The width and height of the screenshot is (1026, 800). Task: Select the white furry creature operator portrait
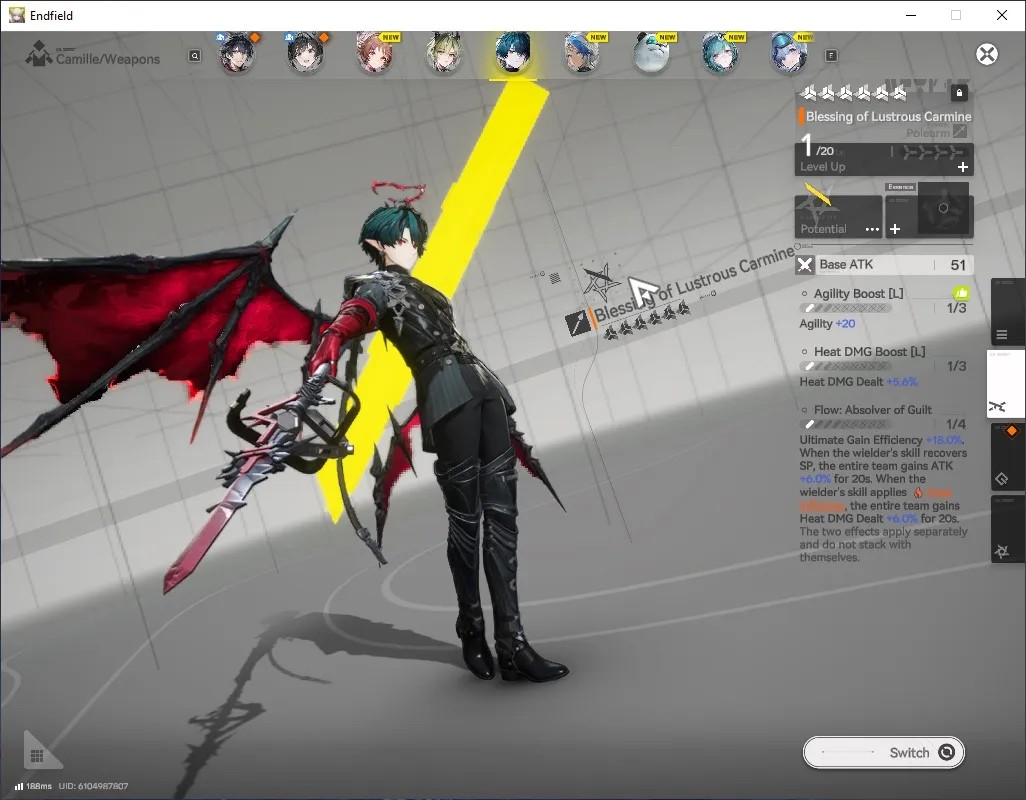pos(652,53)
